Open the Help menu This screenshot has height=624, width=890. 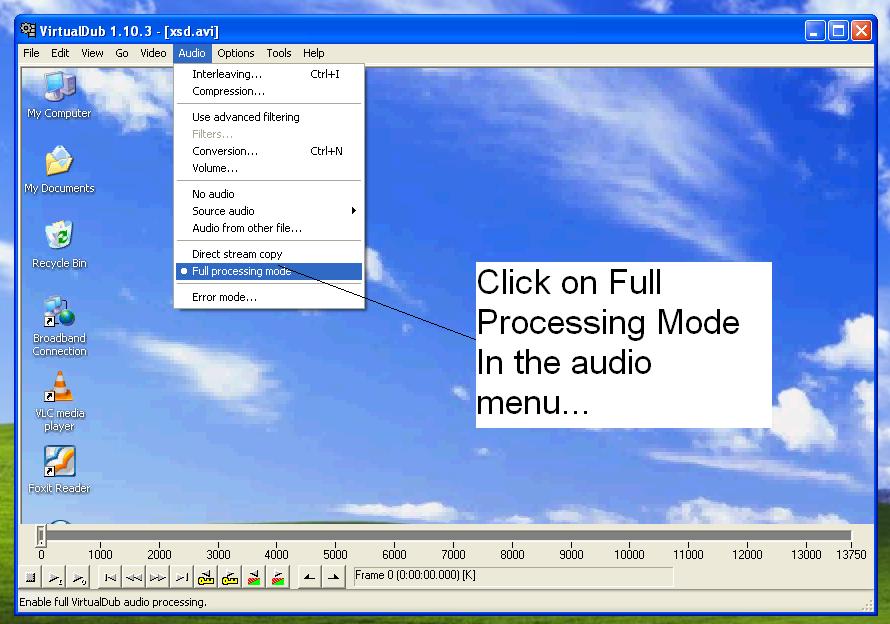coord(313,53)
